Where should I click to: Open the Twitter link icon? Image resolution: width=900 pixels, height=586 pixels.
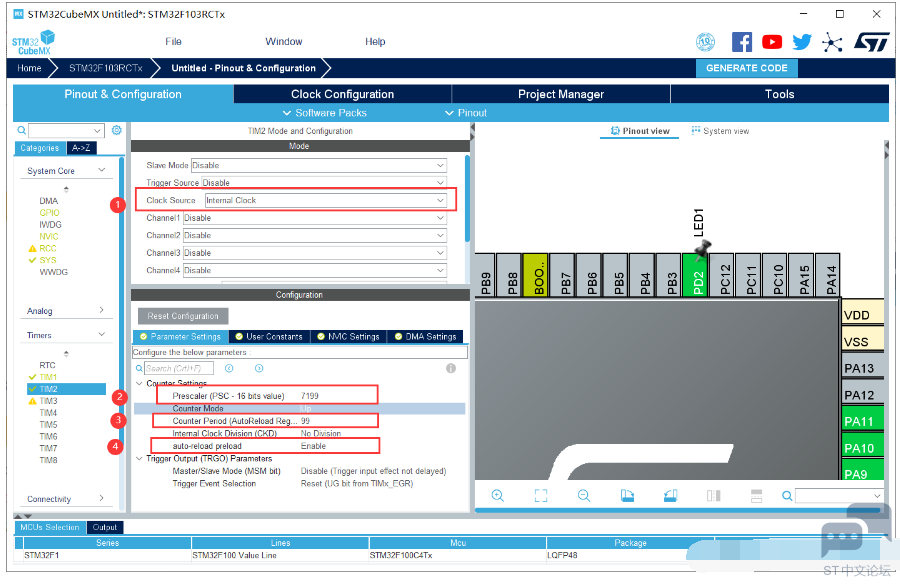pos(802,42)
